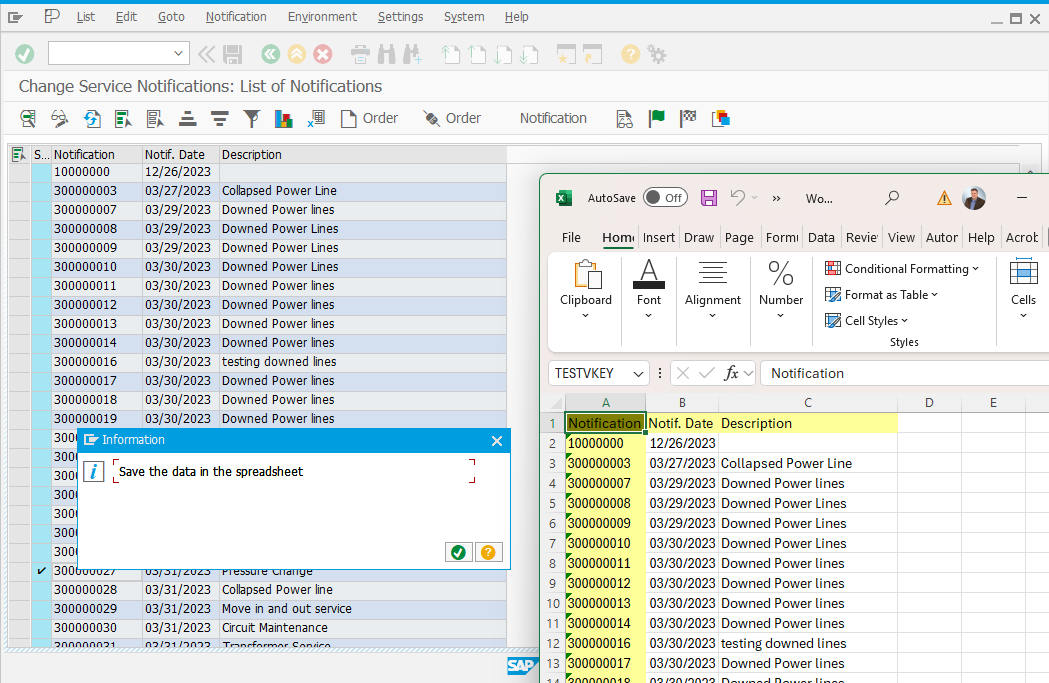Click the SAP green Back arrow icon

click(x=270, y=54)
